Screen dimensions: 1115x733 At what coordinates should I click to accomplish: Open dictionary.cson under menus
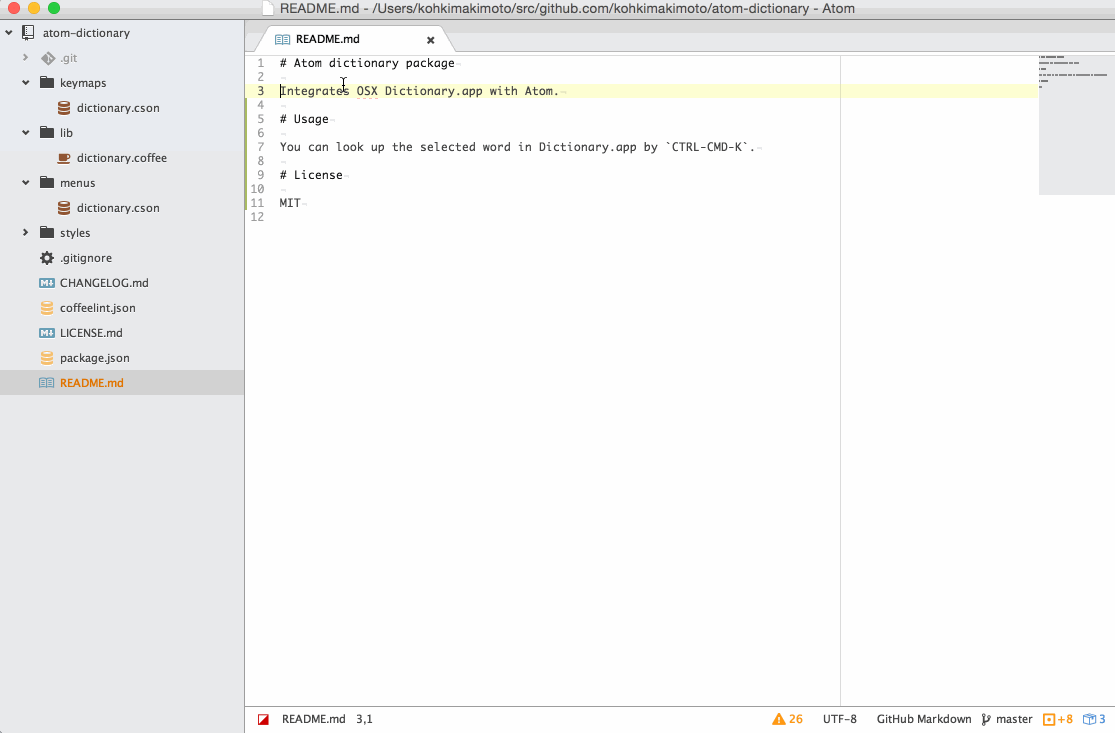point(118,208)
